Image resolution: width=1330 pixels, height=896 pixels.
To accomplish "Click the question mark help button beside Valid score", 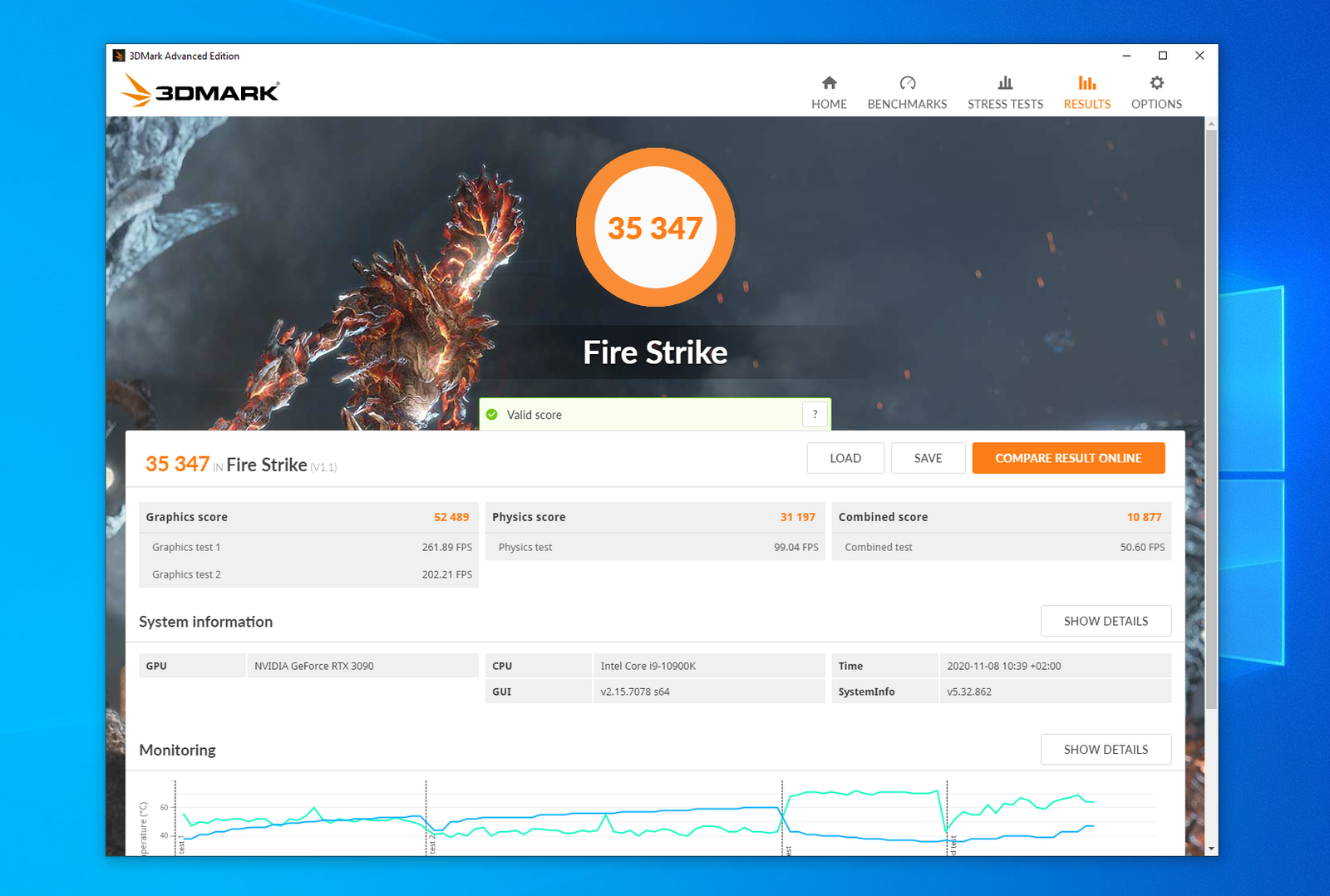I will pyautogui.click(x=815, y=414).
